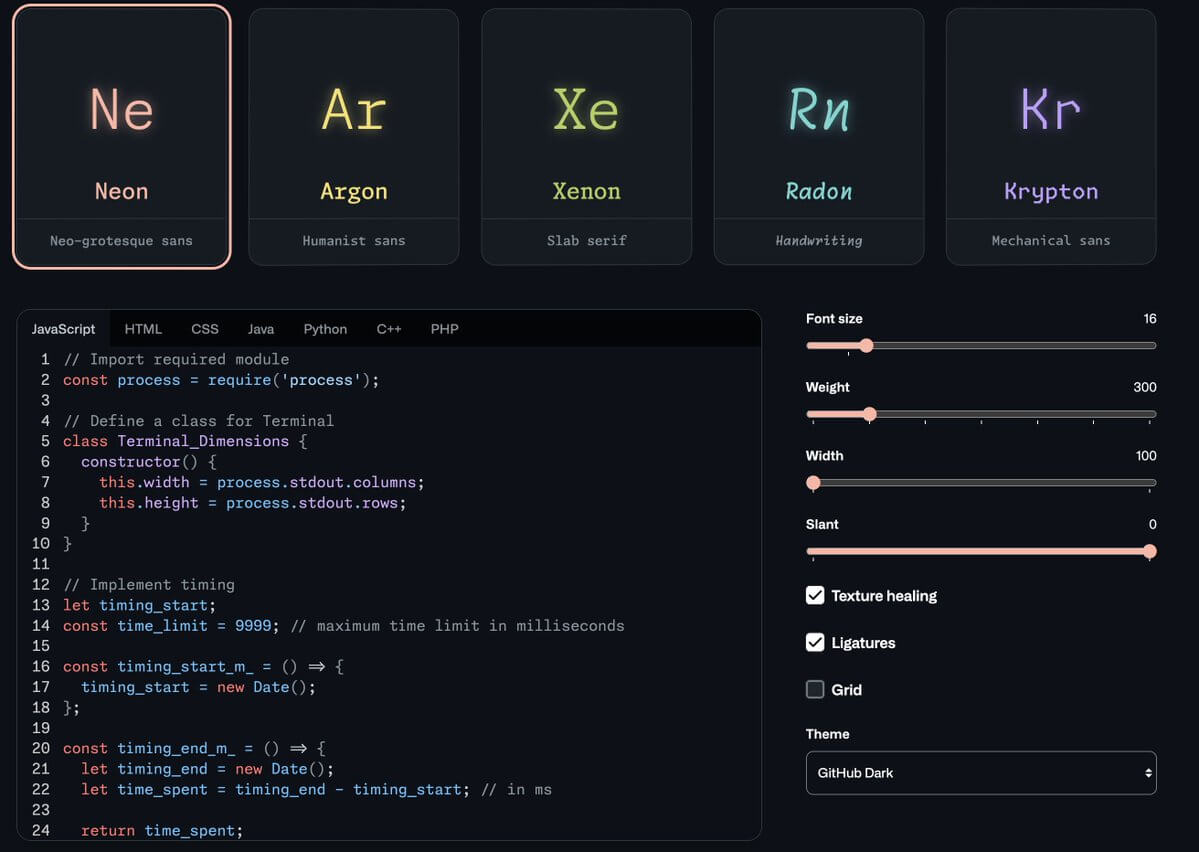This screenshot has height=852, width=1199.
Task: Switch to the HTML code sample tab
Action: tap(143, 328)
